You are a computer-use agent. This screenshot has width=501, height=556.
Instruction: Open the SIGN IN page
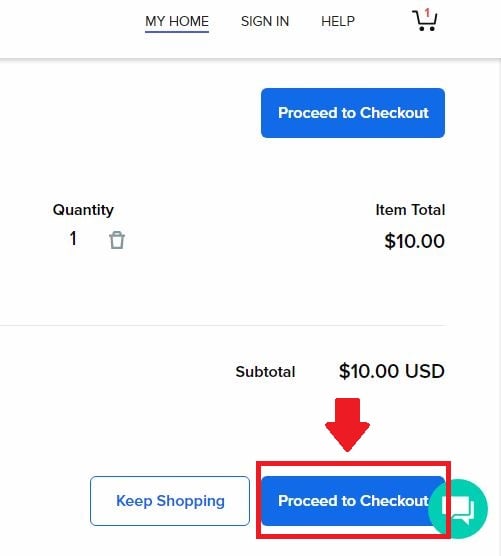pos(265,21)
